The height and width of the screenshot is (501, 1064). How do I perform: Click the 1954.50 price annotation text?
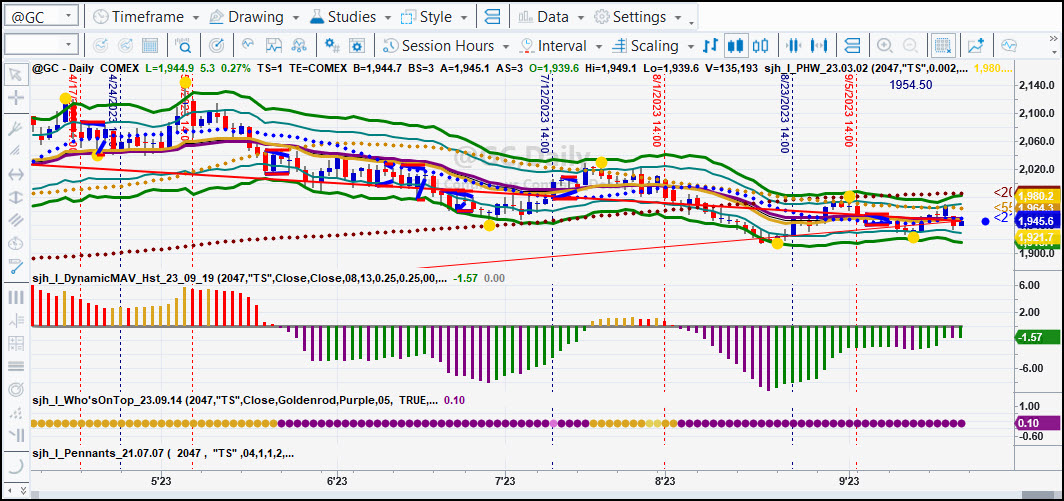[x=910, y=84]
